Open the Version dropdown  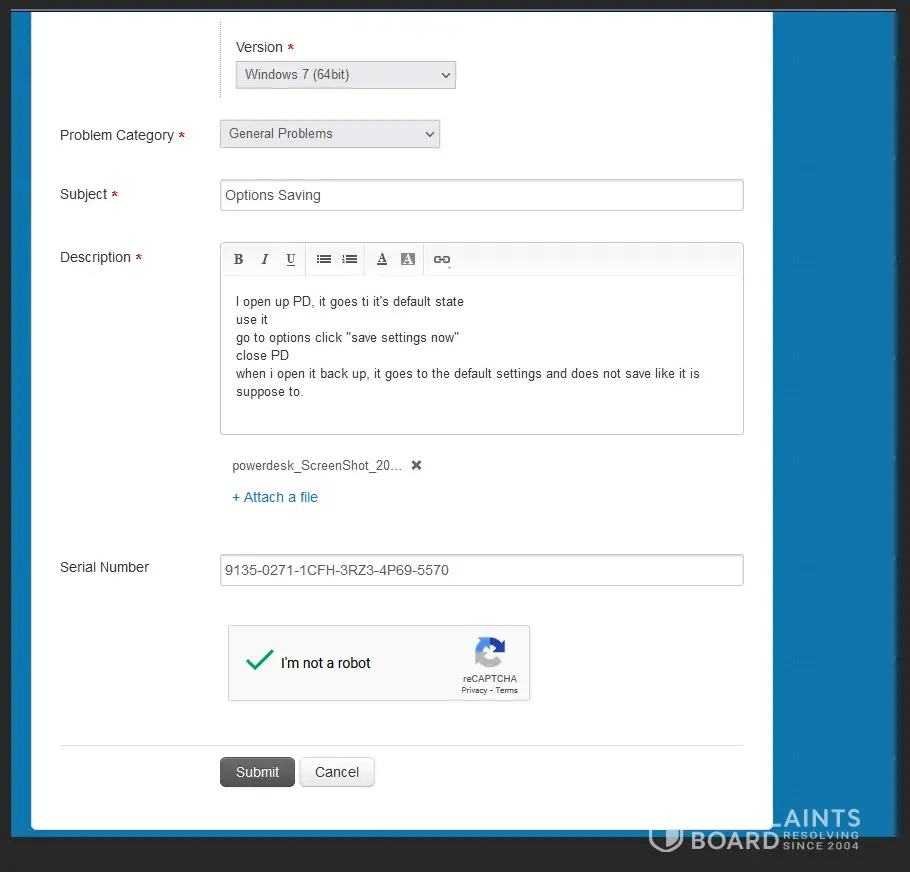(x=345, y=75)
